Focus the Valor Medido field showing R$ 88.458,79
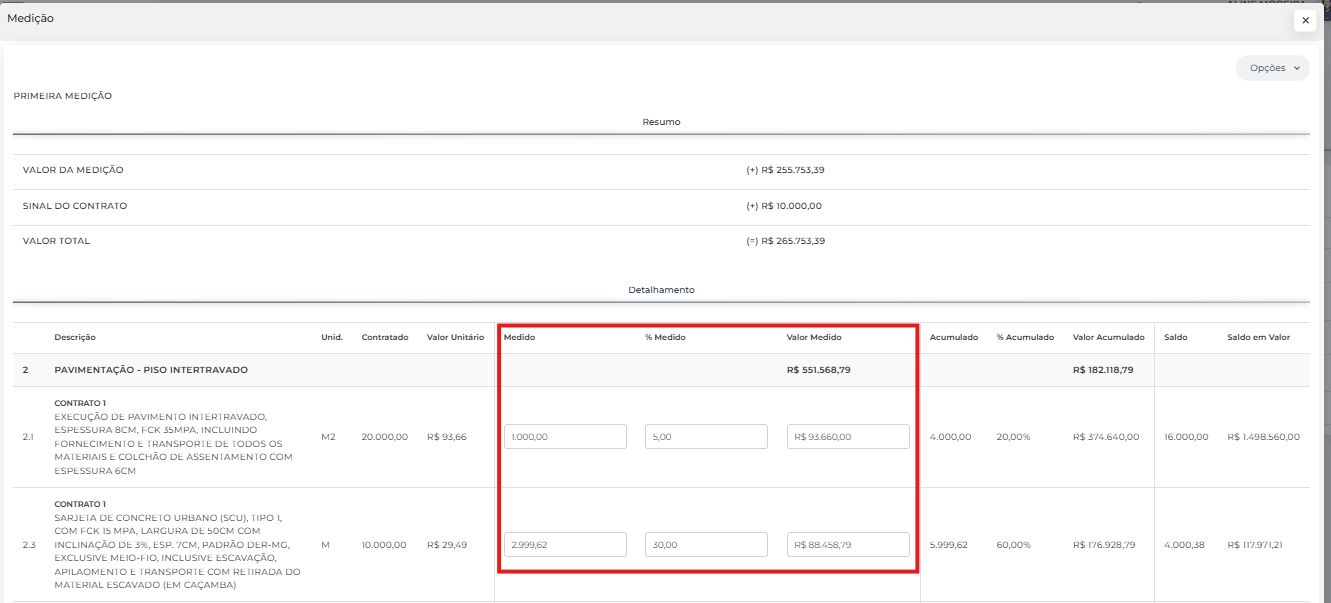Image resolution: width=1331 pixels, height=603 pixels. tap(848, 545)
